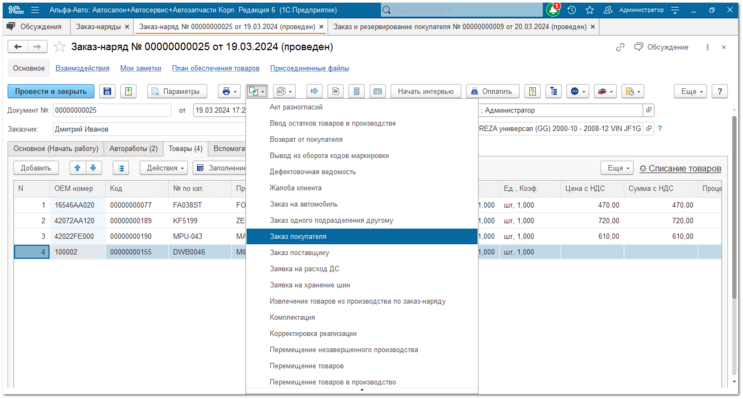
Task: Go forward with right arrow button
Action: (x=37, y=46)
